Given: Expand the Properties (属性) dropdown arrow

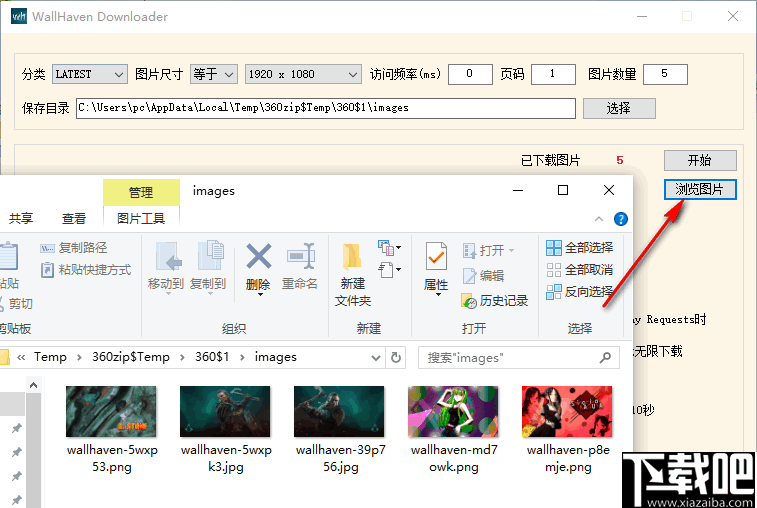Looking at the screenshot, I should (438, 294).
